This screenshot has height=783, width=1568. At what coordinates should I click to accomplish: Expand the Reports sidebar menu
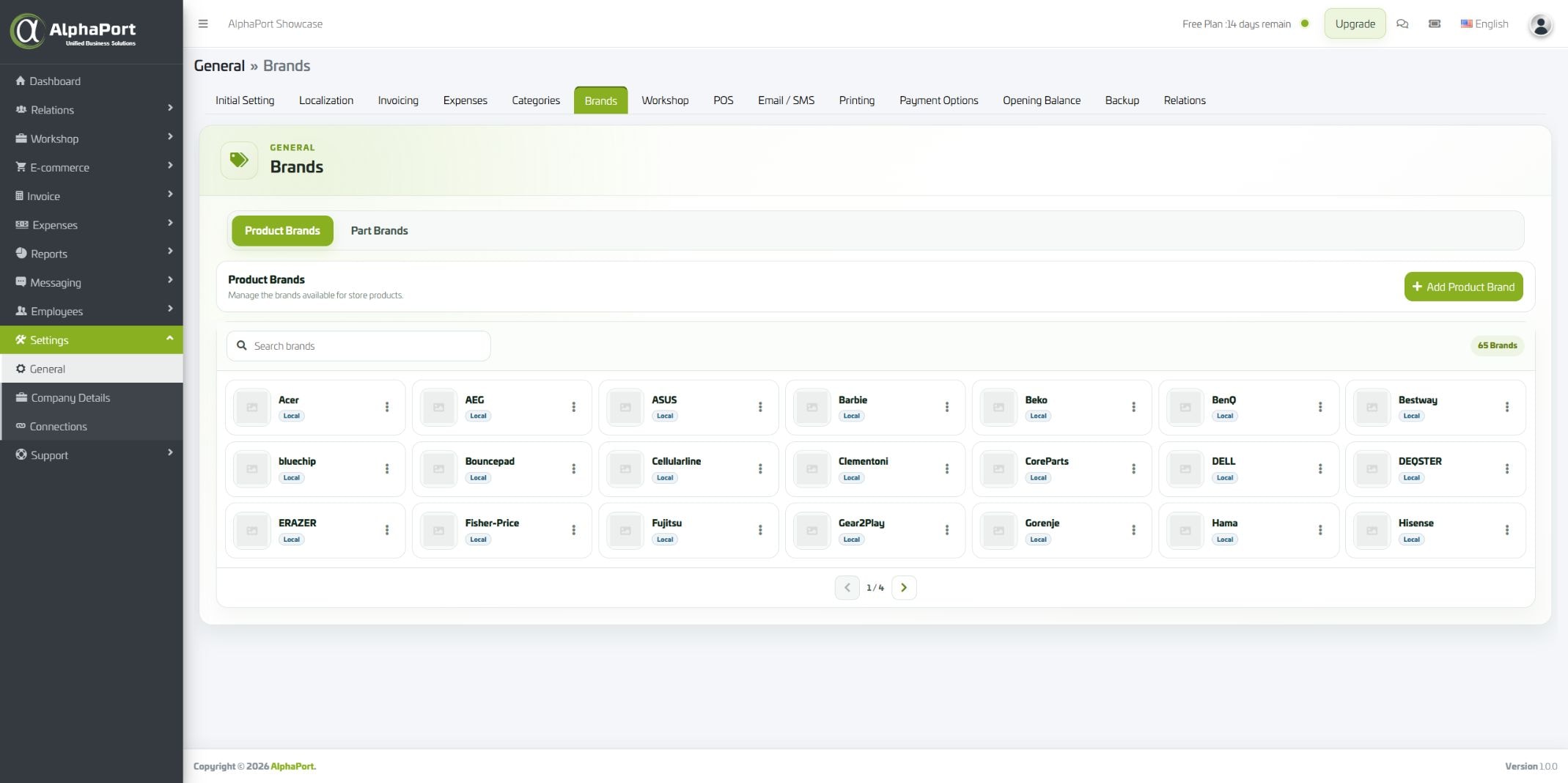point(92,254)
